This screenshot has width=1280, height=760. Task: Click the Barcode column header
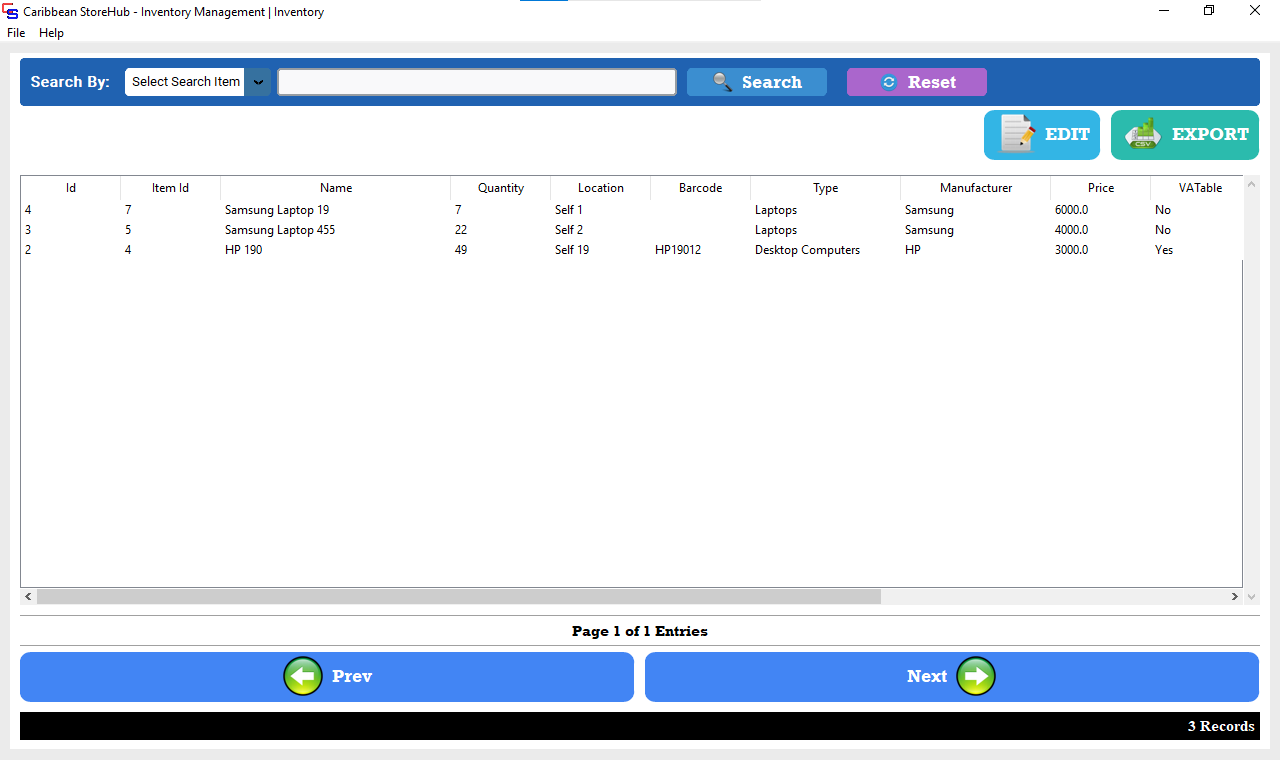coord(701,188)
